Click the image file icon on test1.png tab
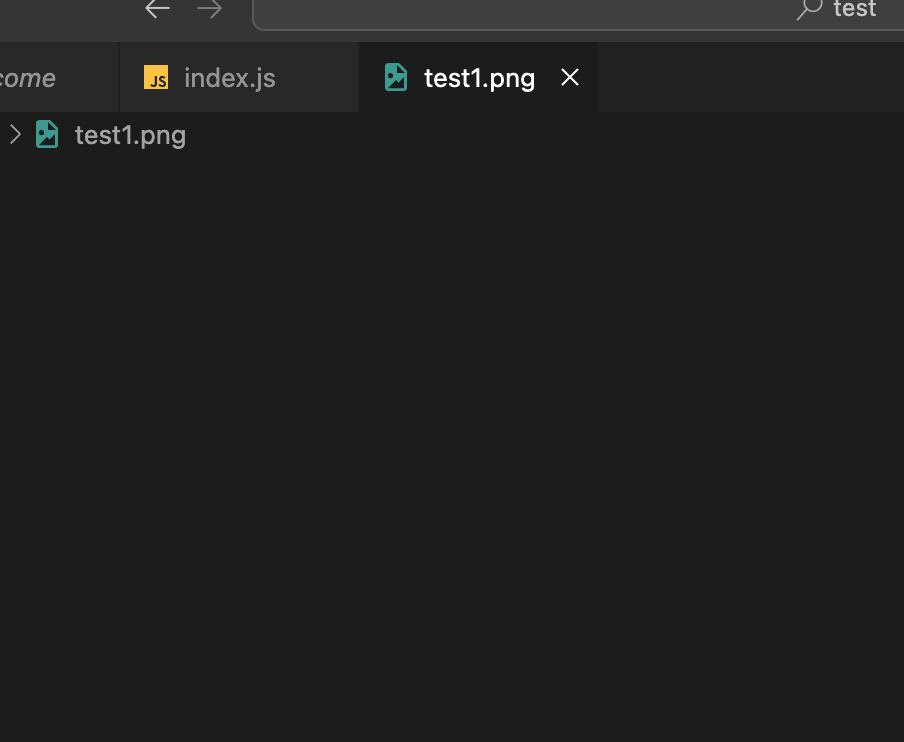Screen dimensions: 904x742 click(x=396, y=78)
